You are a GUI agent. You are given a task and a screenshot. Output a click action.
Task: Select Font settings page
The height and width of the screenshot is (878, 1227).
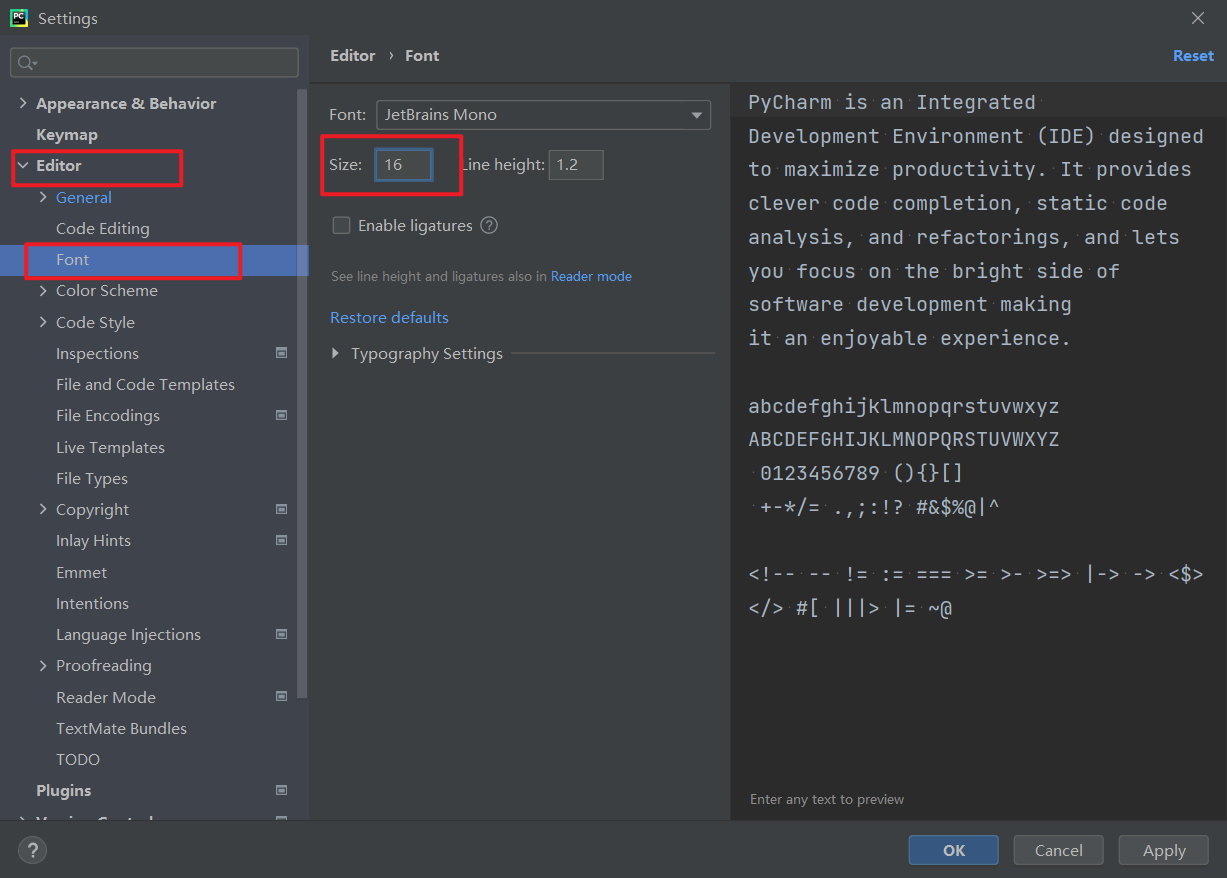click(x=73, y=259)
